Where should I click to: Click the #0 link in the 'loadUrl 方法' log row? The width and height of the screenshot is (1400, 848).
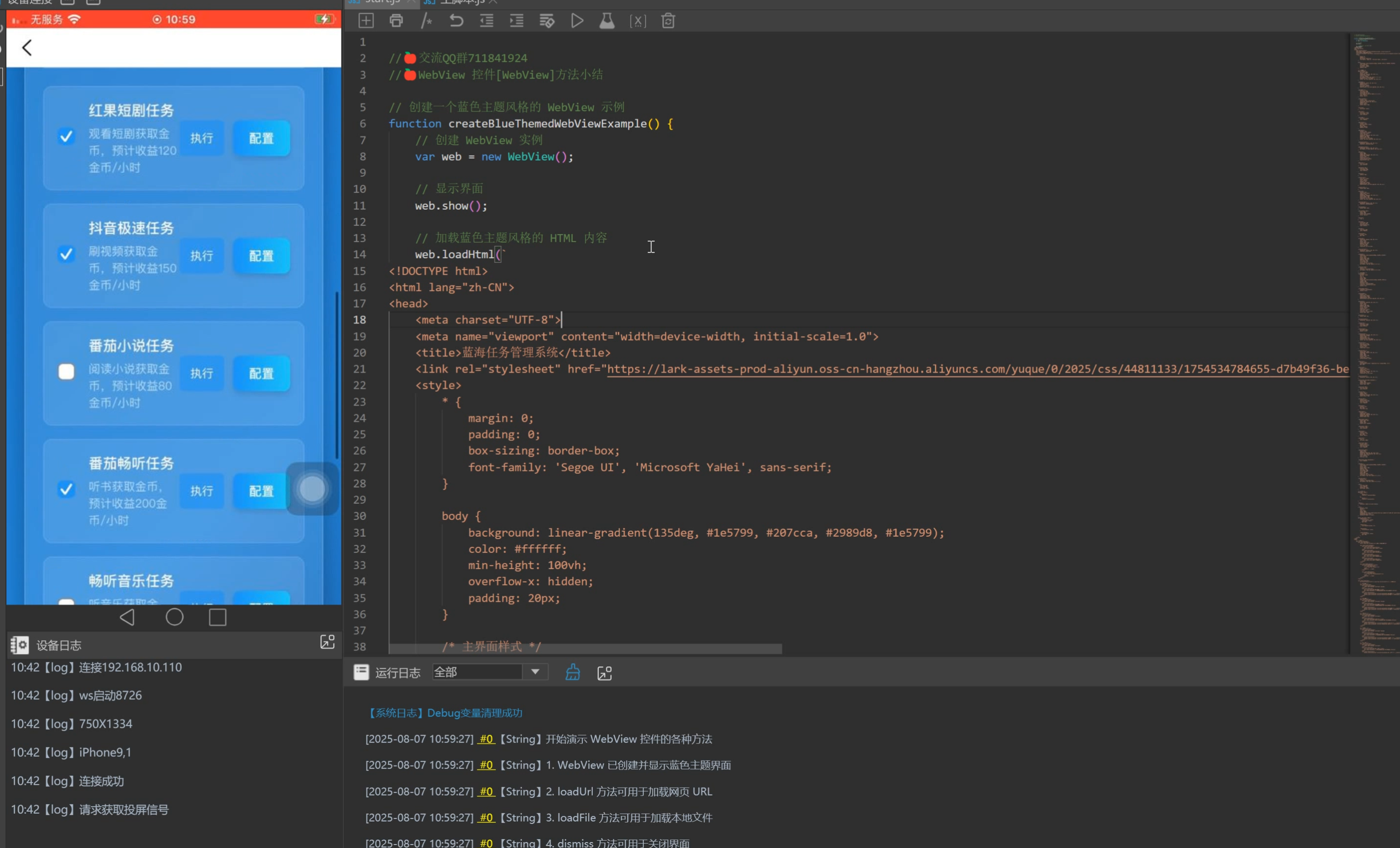[x=486, y=791]
